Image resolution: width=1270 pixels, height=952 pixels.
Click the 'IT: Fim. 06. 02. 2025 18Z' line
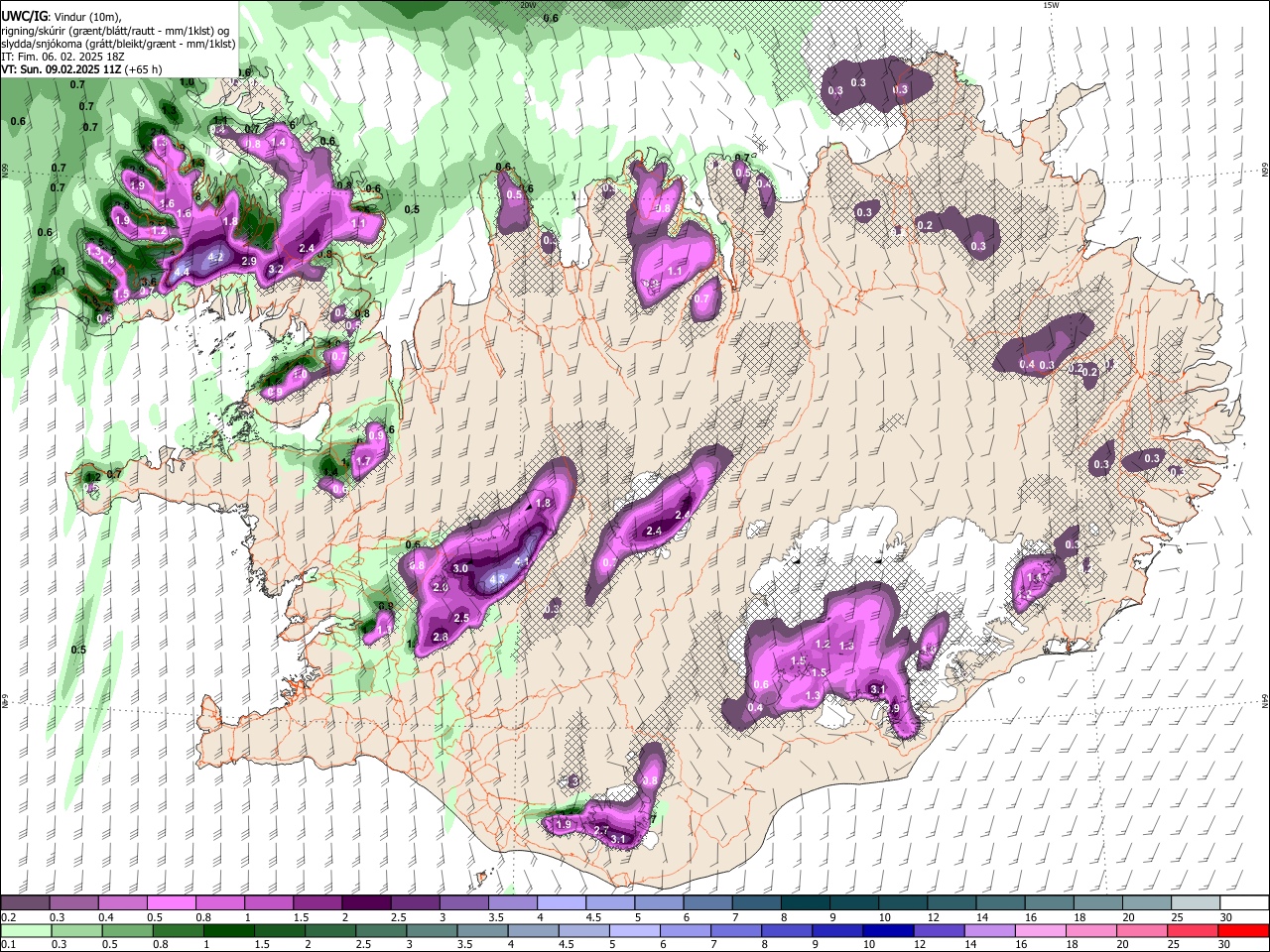pyautogui.click(x=63, y=57)
